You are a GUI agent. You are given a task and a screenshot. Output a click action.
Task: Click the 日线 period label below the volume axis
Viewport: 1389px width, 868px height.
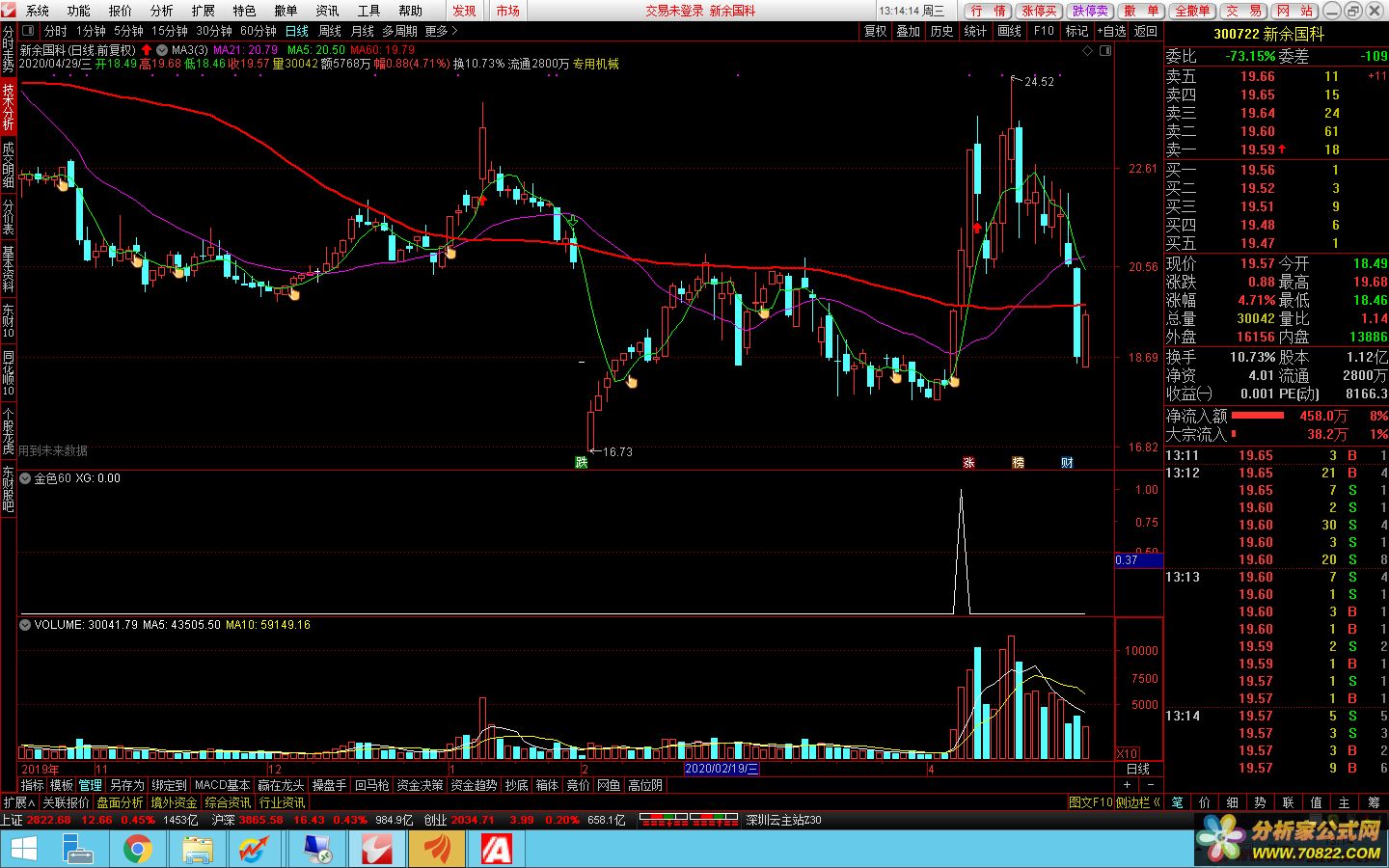pyautogui.click(x=1138, y=769)
